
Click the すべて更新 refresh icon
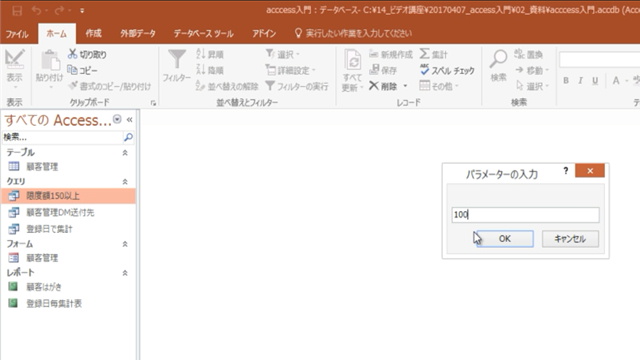click(x=352, y=60)
